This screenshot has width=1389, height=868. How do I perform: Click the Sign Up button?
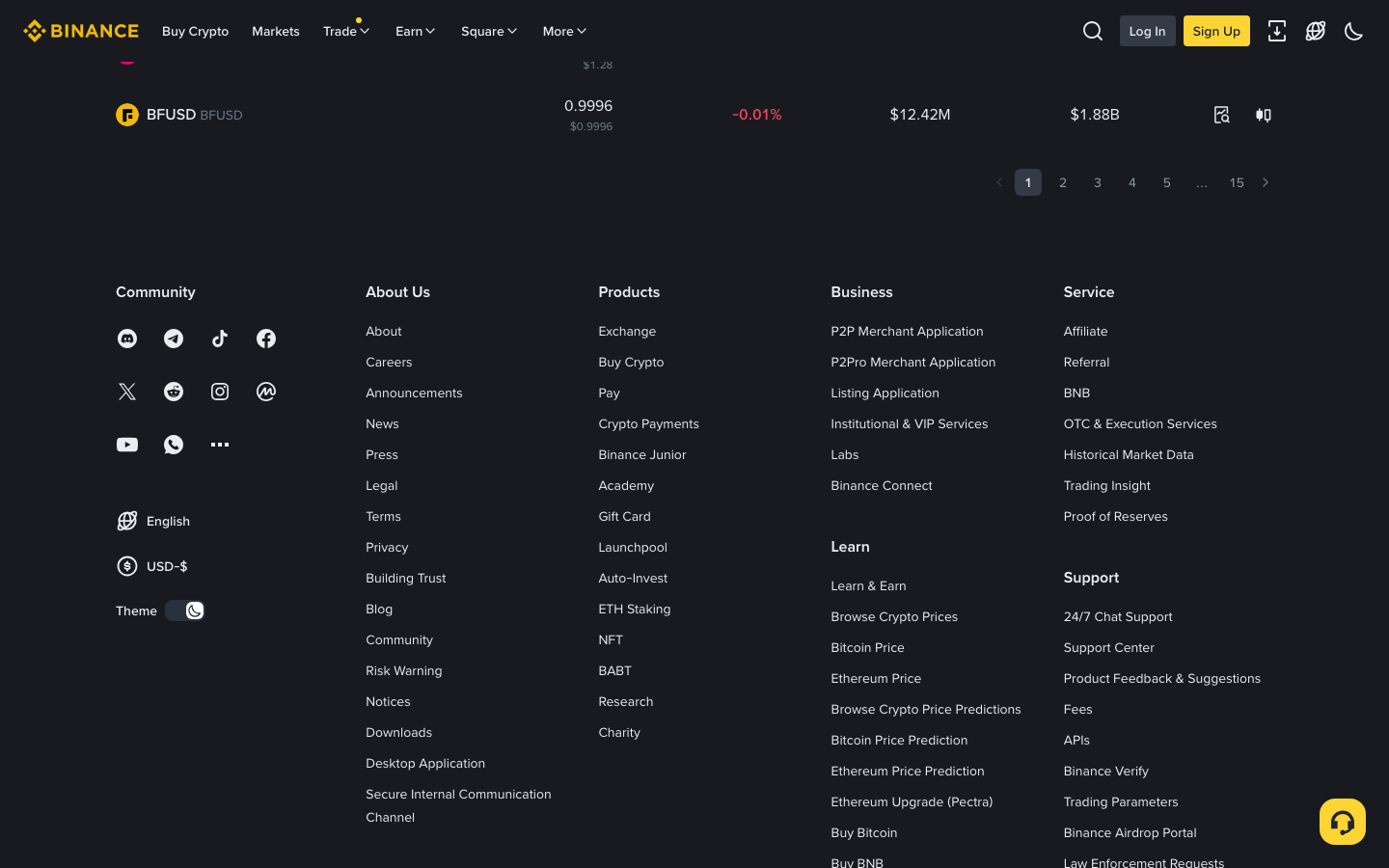pos(1215,31)
